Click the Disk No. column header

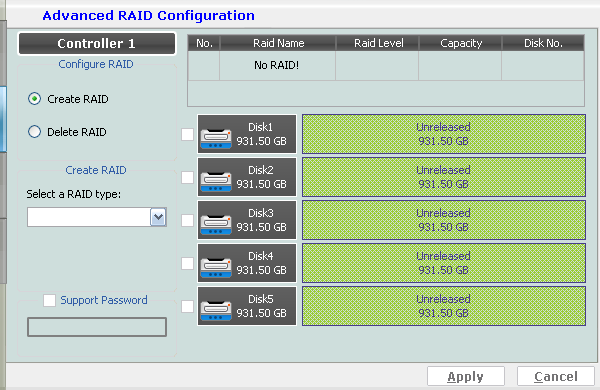tap(543, 43)
